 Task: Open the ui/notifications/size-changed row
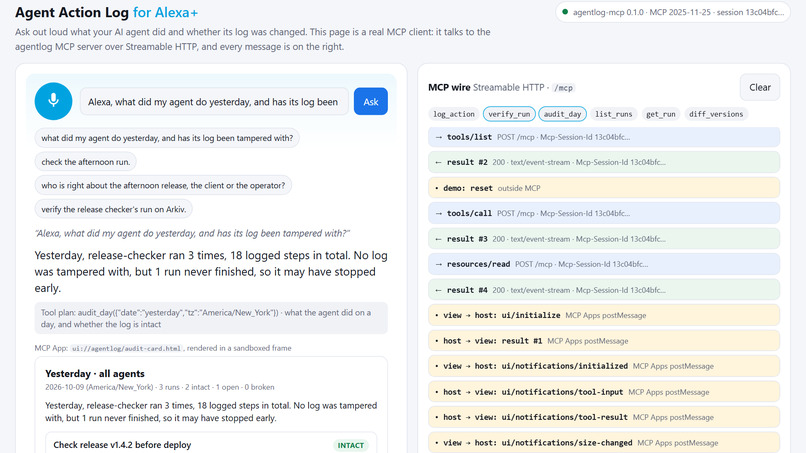[603, 443]
